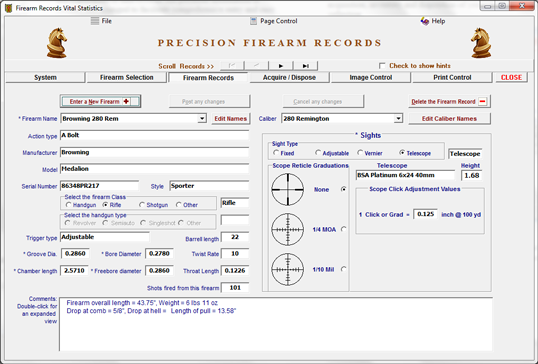Select Shotgun firearm class
The width and height of the screenshot is (538, 364).
click(142, 205)
